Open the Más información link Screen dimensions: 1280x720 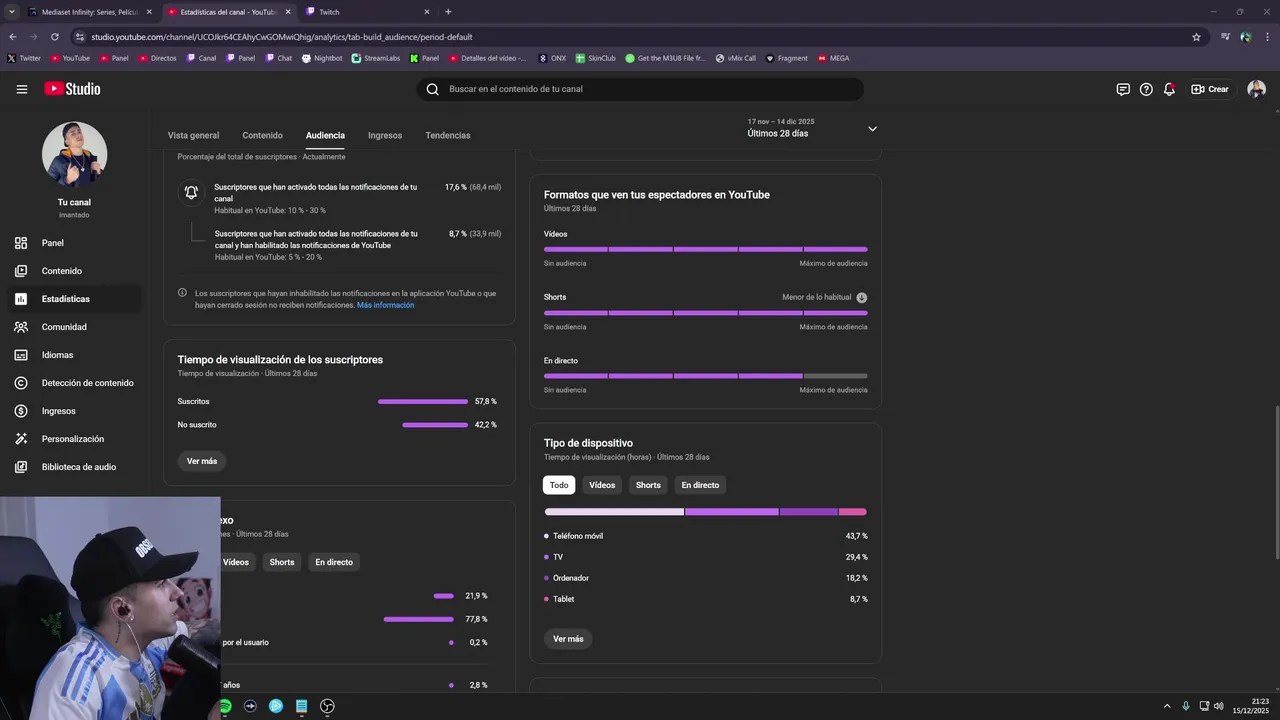pos(385,305)
